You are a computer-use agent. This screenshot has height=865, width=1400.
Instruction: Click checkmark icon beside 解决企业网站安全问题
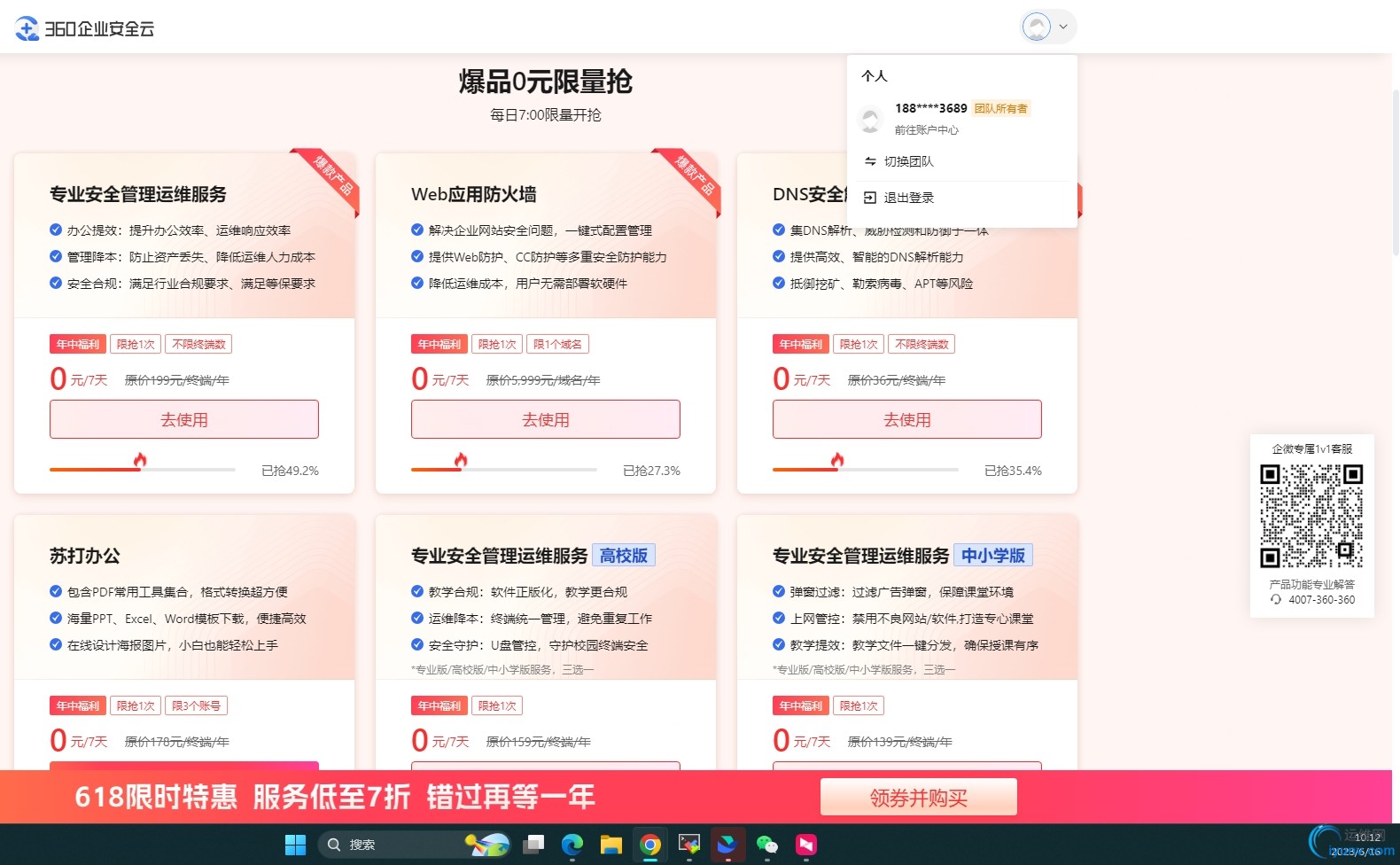pos(417,230)
